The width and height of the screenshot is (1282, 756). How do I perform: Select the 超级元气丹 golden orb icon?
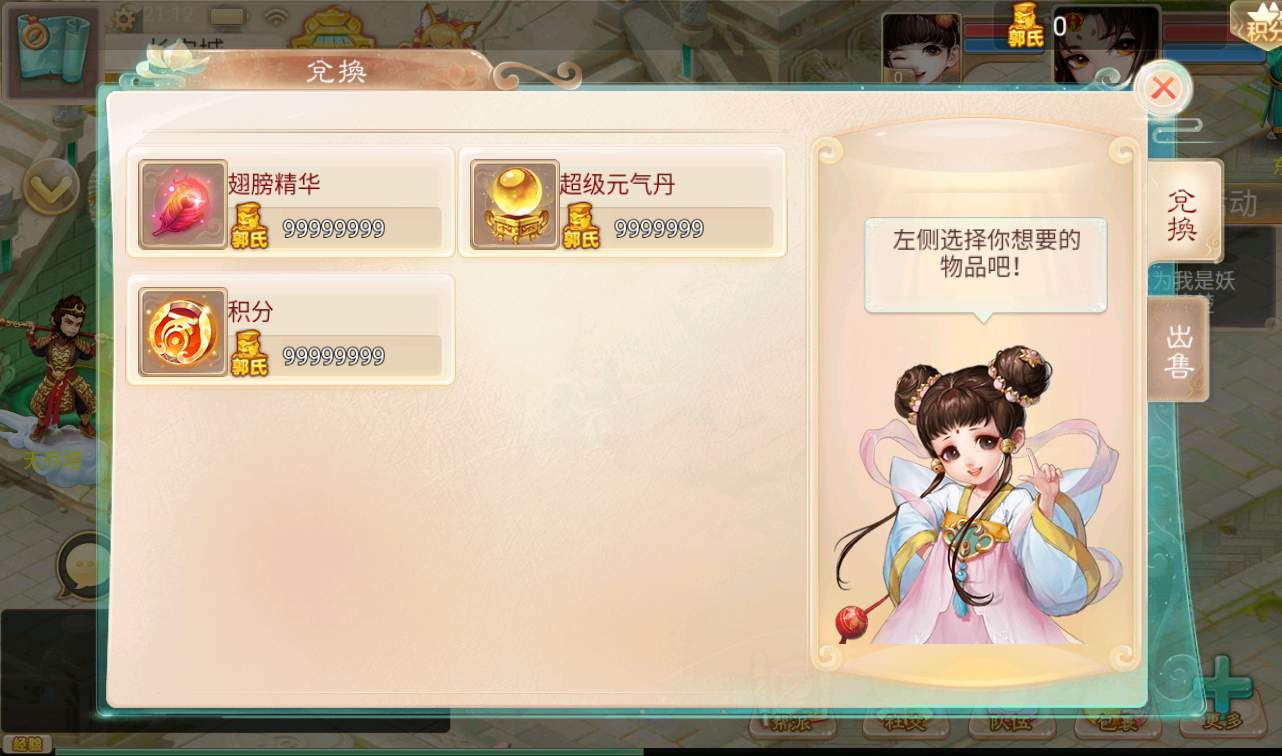[514, 204]
